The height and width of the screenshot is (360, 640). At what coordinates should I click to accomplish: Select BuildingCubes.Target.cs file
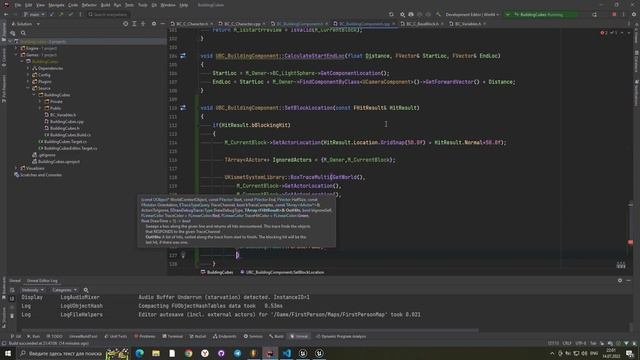click(x=62, y=142)
